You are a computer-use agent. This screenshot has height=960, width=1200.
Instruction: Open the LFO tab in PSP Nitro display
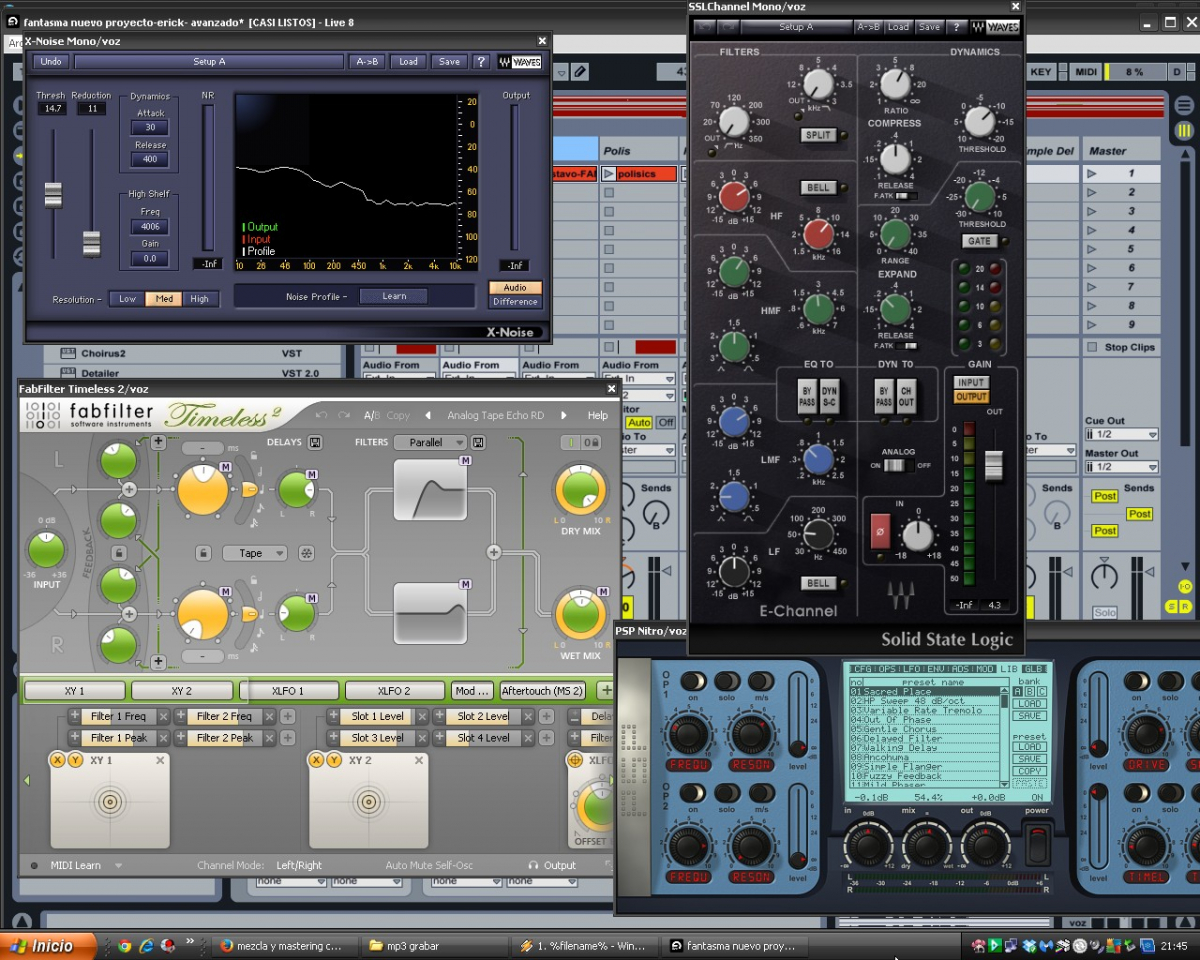coord(913,669)
